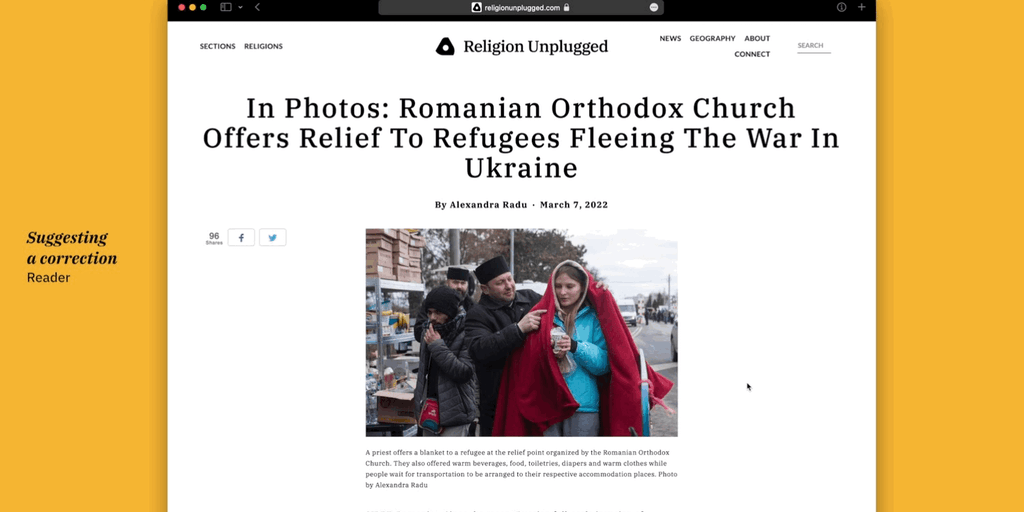This screenshot has height=512, width=1024.
Task: Share the article on Facebook
Action: 241,238
